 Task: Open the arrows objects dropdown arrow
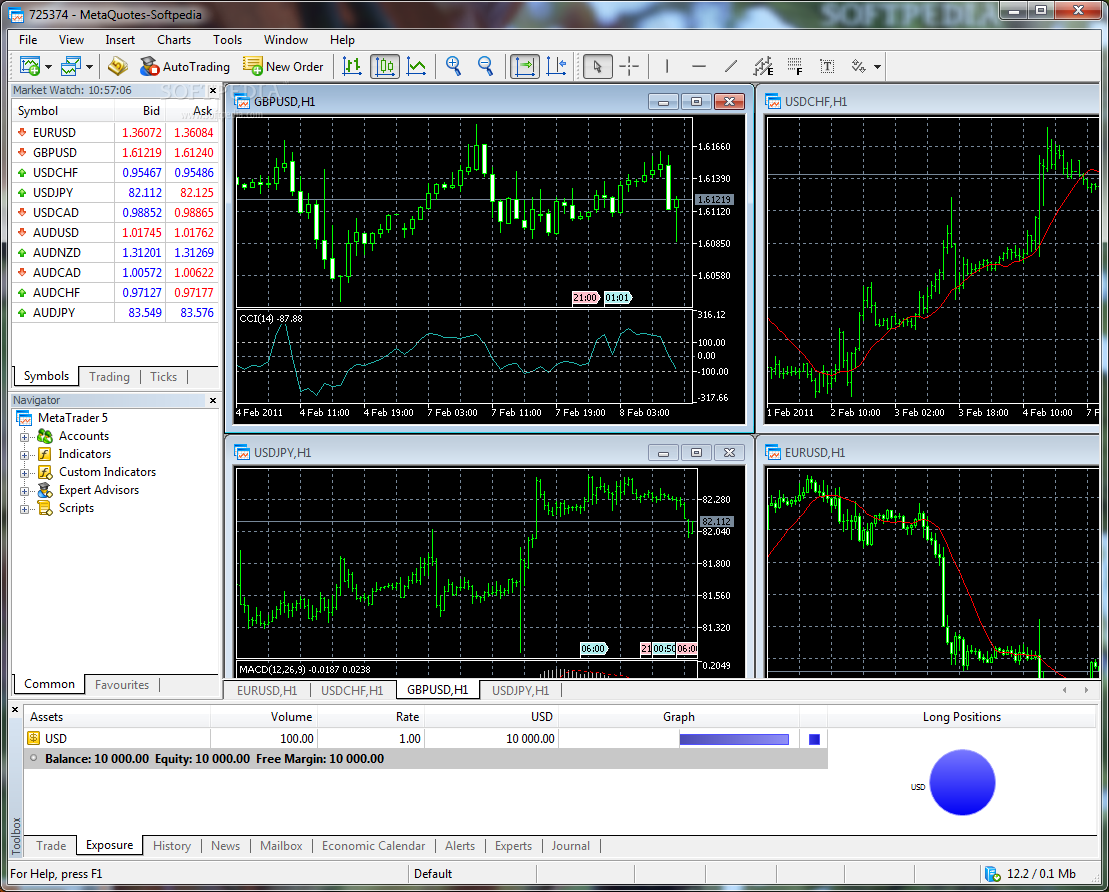coord(877,67)
